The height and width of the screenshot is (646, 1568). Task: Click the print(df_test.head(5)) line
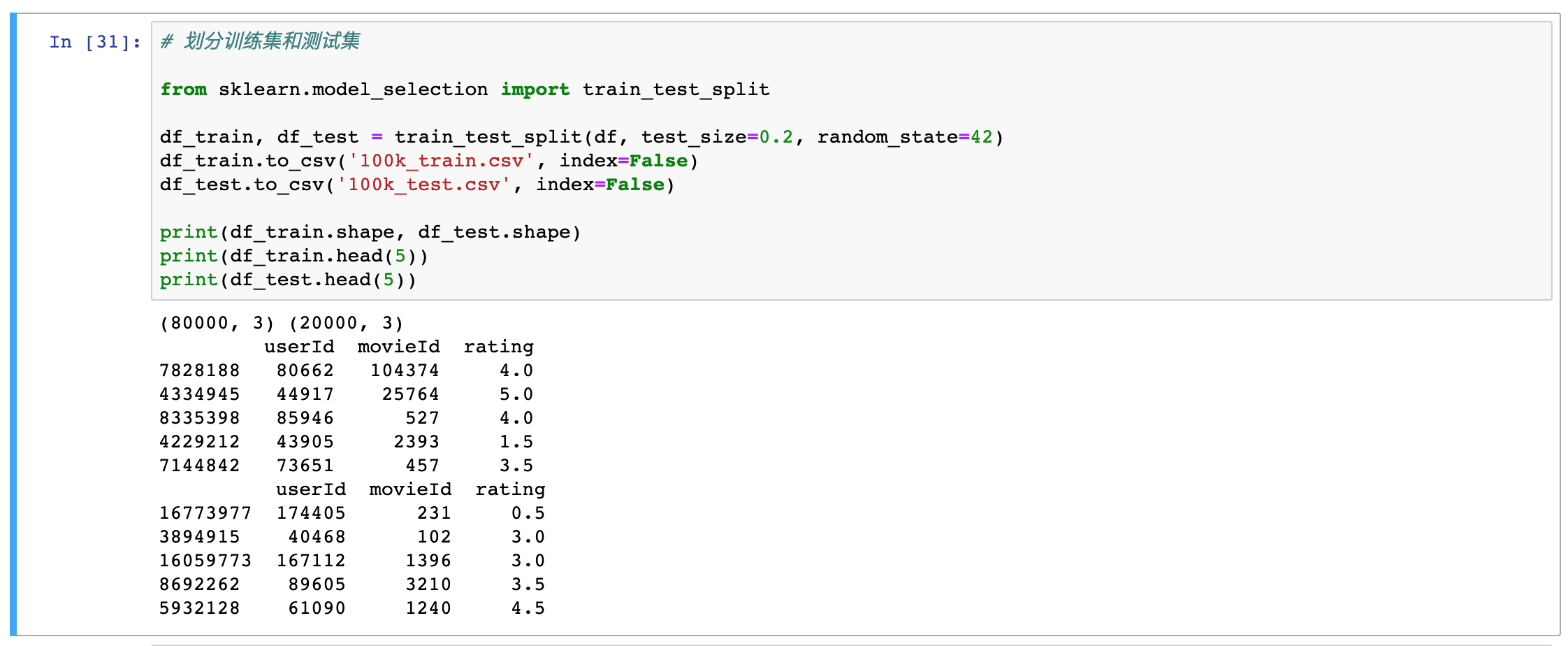(x=287, y=280)
